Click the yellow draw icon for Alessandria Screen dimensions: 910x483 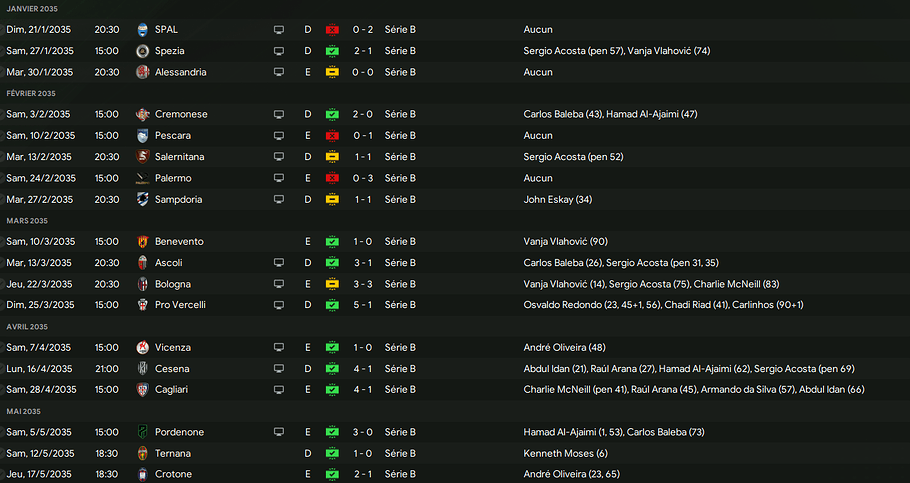click(332, 72)
